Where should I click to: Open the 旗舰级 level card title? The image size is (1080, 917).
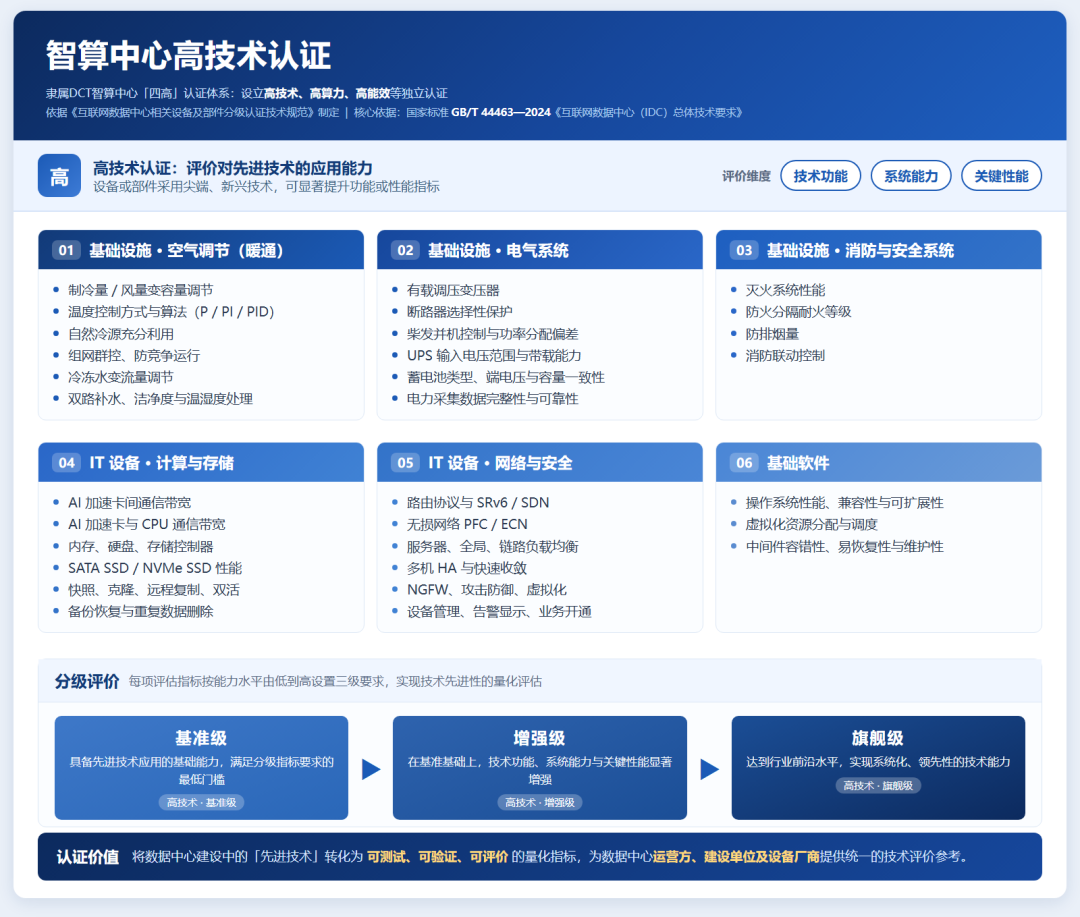(x=878, y=739)
